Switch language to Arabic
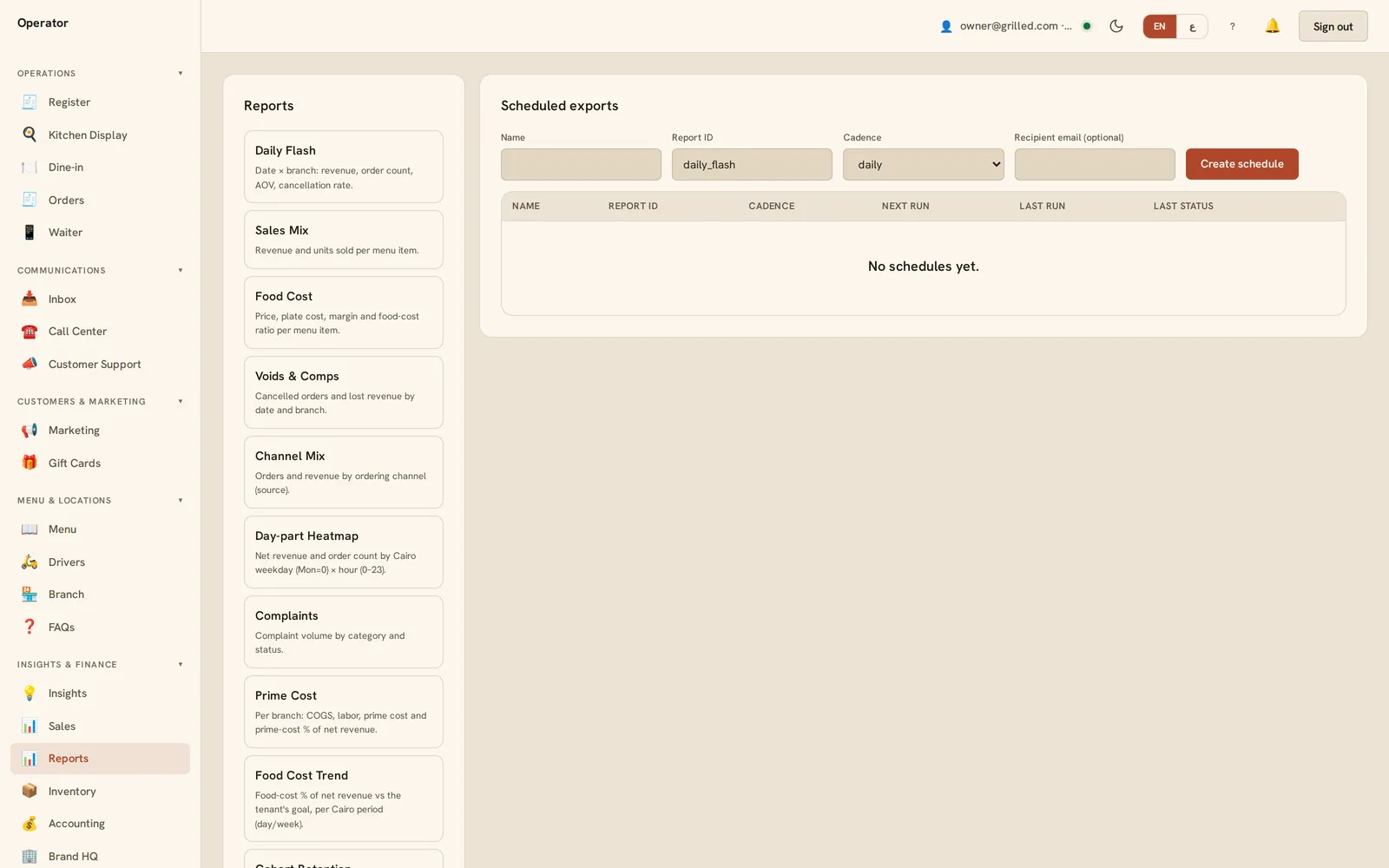This screenshot has width=1389, height=868. pyautogui.click(x=1192, y=26)
